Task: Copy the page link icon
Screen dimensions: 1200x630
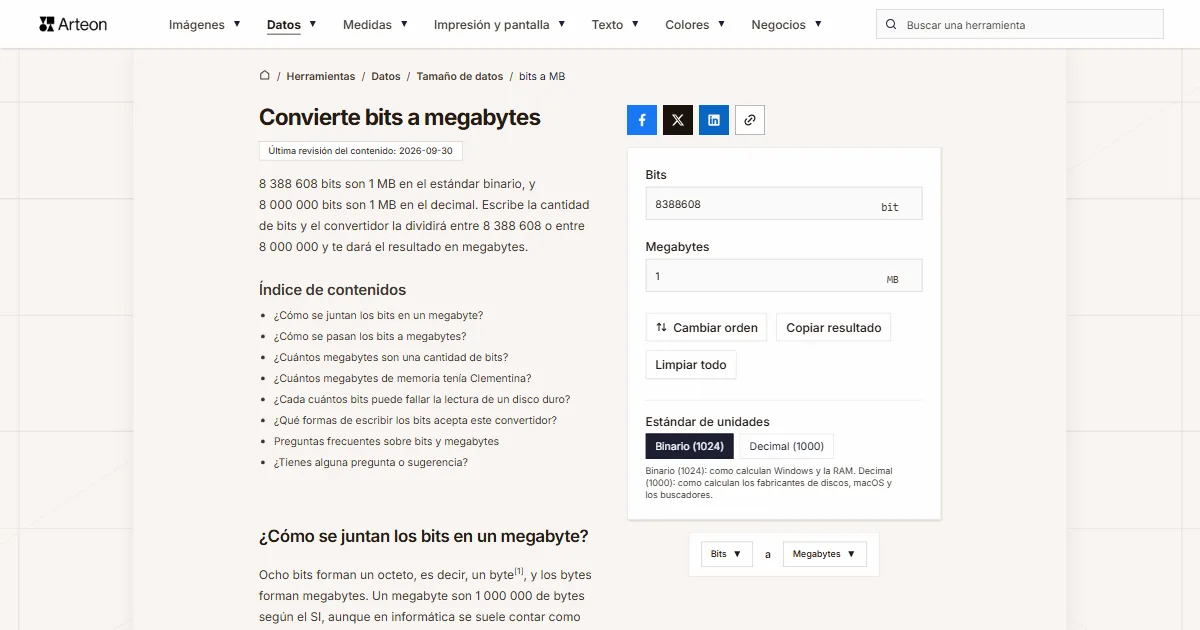Action: pyautogui.click(x=750, y=120)
